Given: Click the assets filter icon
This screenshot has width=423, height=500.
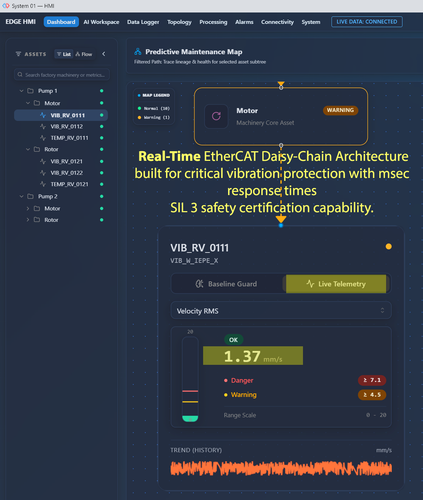Looking at the screenshot, I should point(18,54).
